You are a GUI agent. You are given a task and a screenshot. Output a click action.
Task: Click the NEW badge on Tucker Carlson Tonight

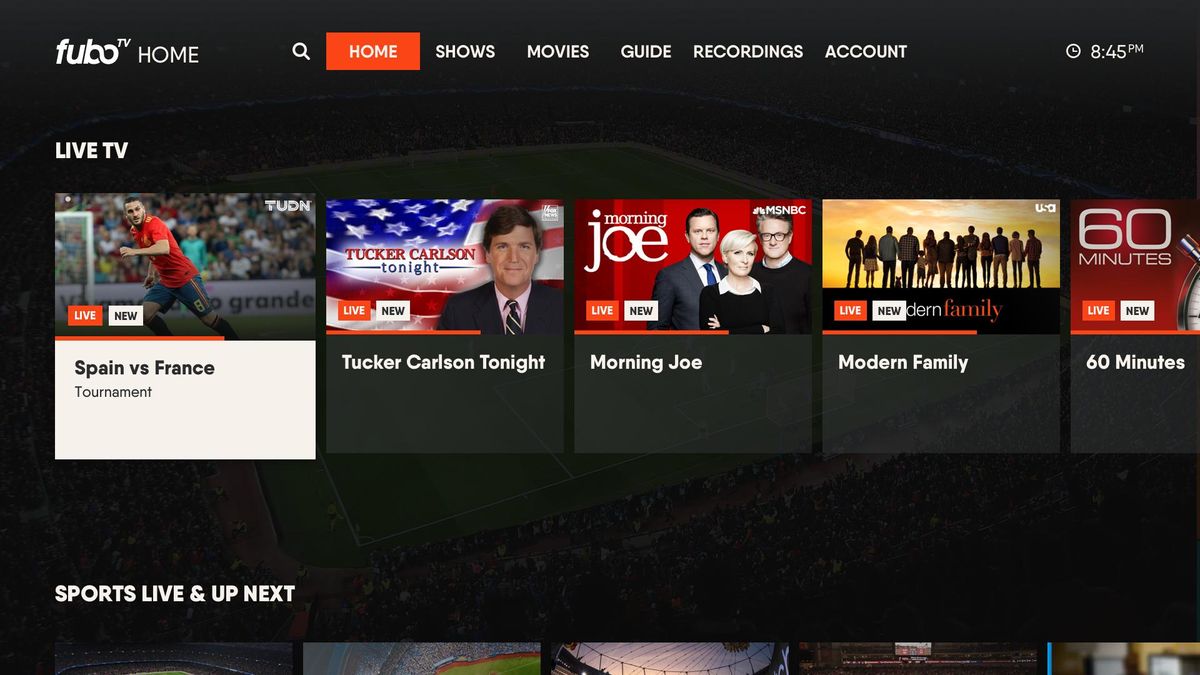point(393,311)
